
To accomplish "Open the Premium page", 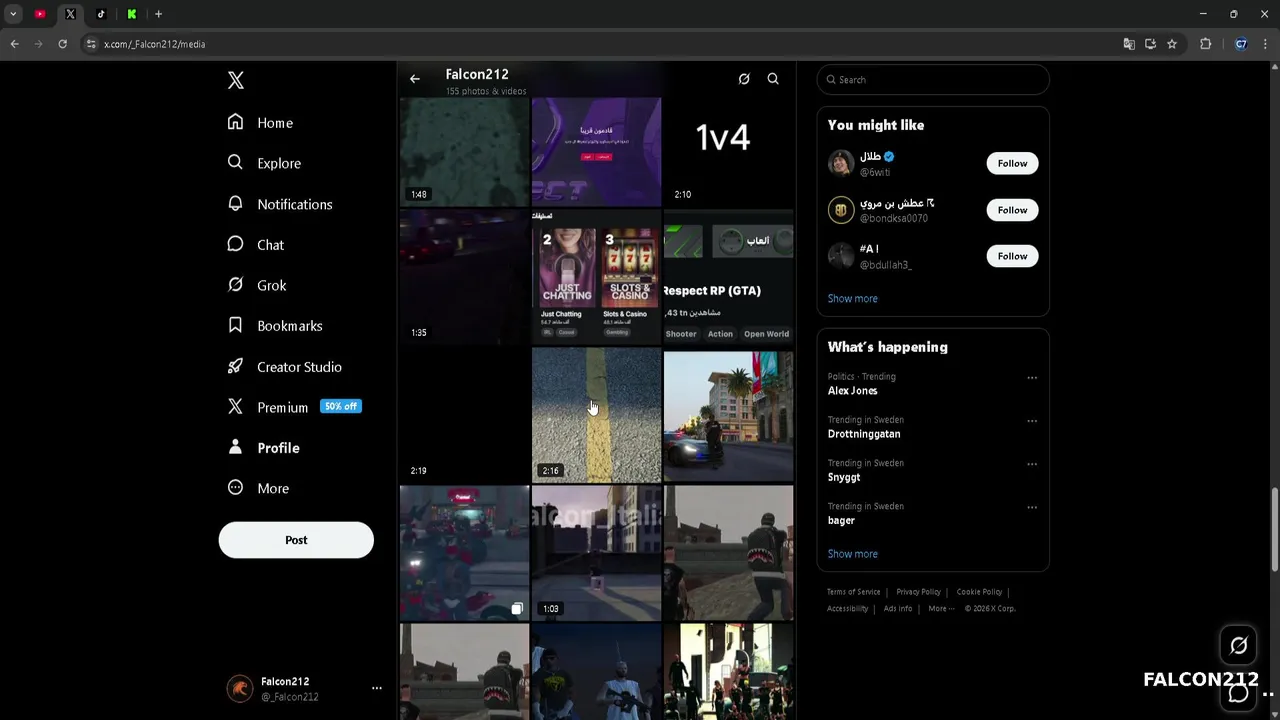I will 294,407.
